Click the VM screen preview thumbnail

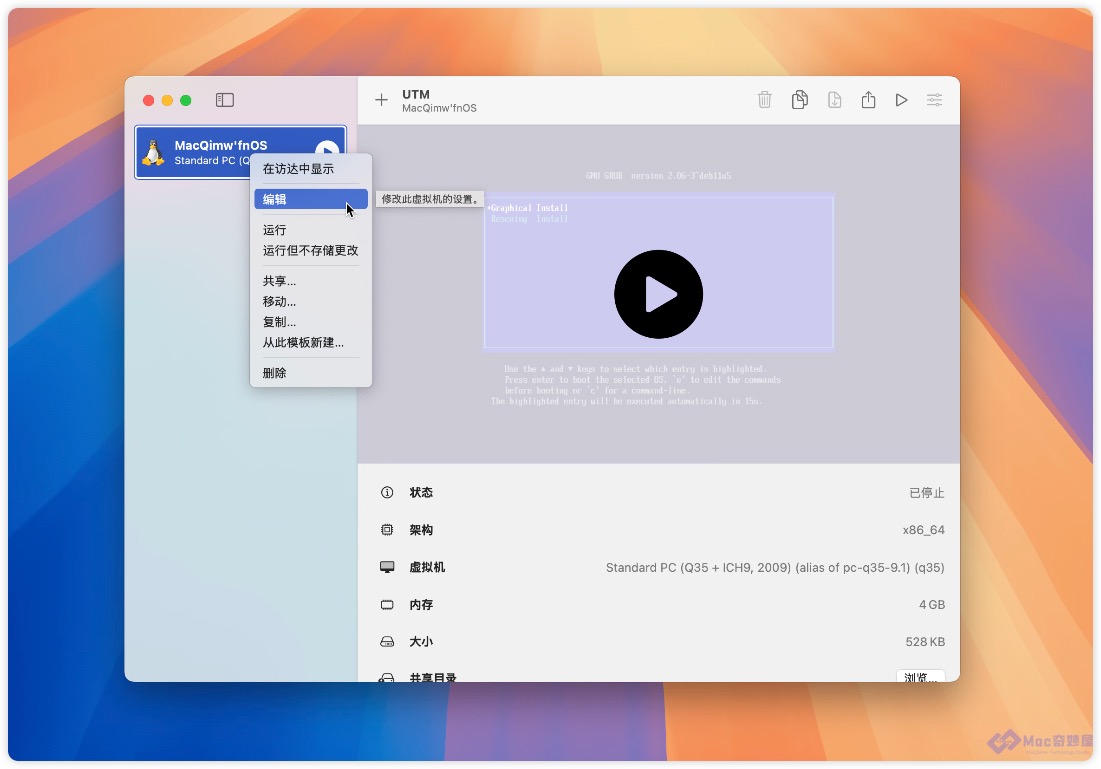click(659, 294)
